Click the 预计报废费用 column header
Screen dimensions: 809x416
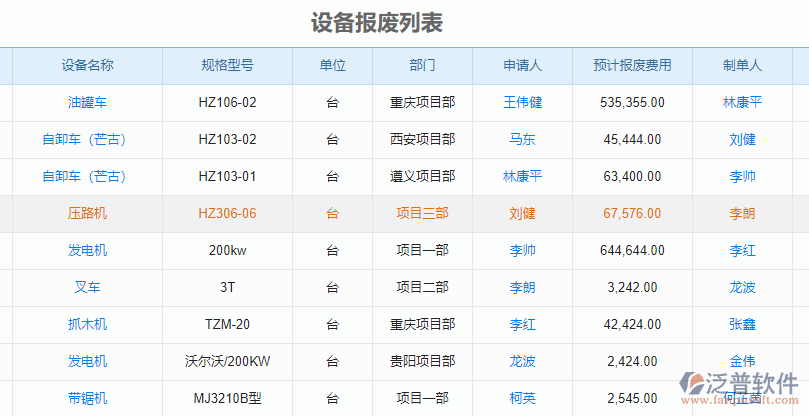click(x=632, y=65)
